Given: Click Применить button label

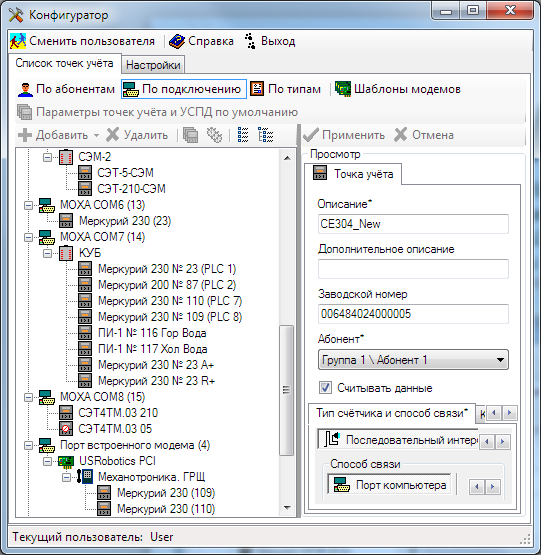Looking at the screenshot, I should coord(353,135).
